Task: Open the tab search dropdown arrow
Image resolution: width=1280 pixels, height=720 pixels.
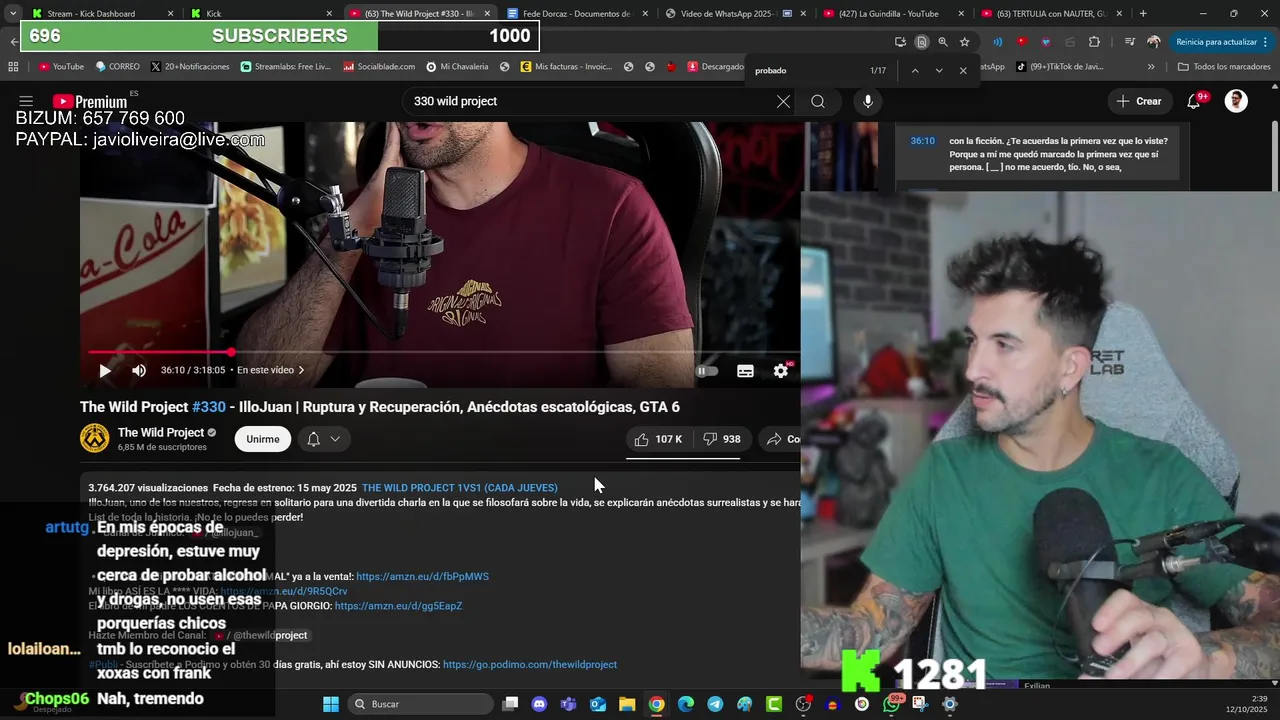Action: point(12,14)
